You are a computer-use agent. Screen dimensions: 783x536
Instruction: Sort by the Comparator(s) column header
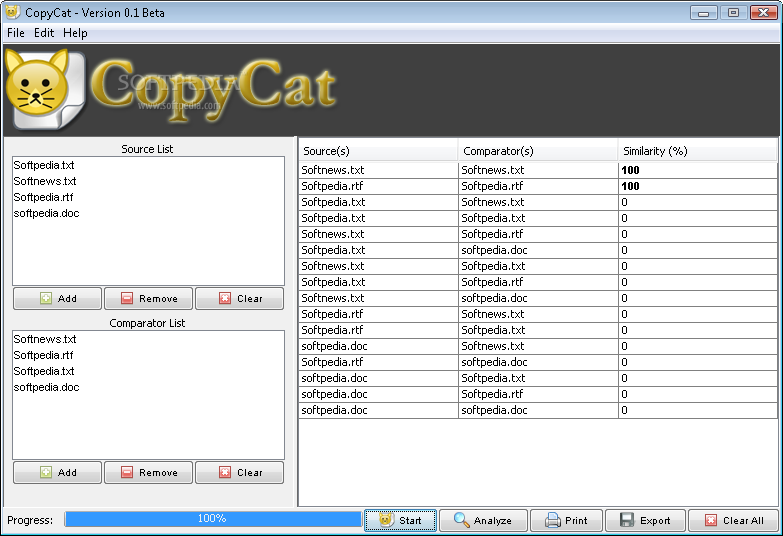(x=538, y=151)
